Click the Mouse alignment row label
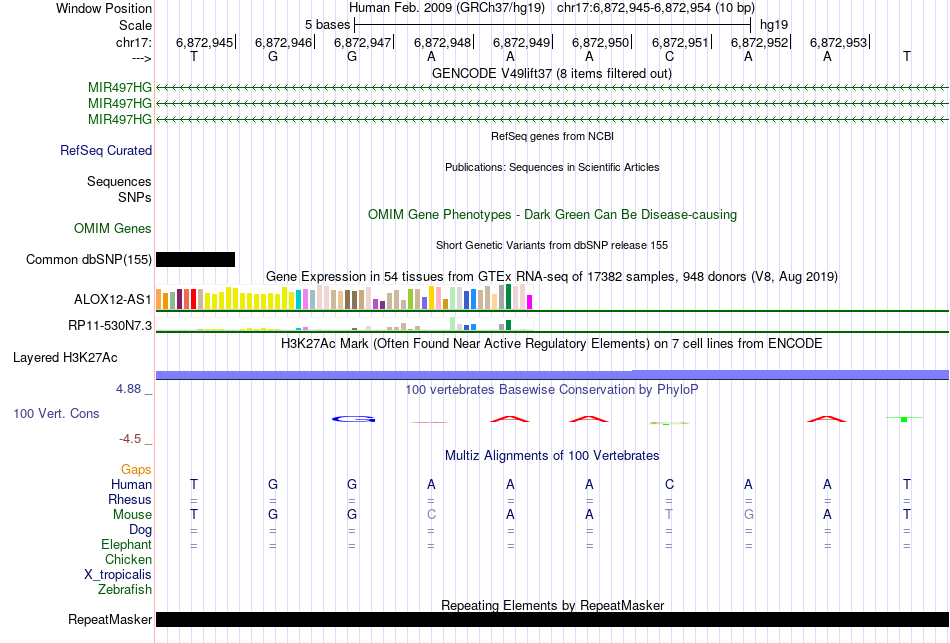 (x=132, y=515)
